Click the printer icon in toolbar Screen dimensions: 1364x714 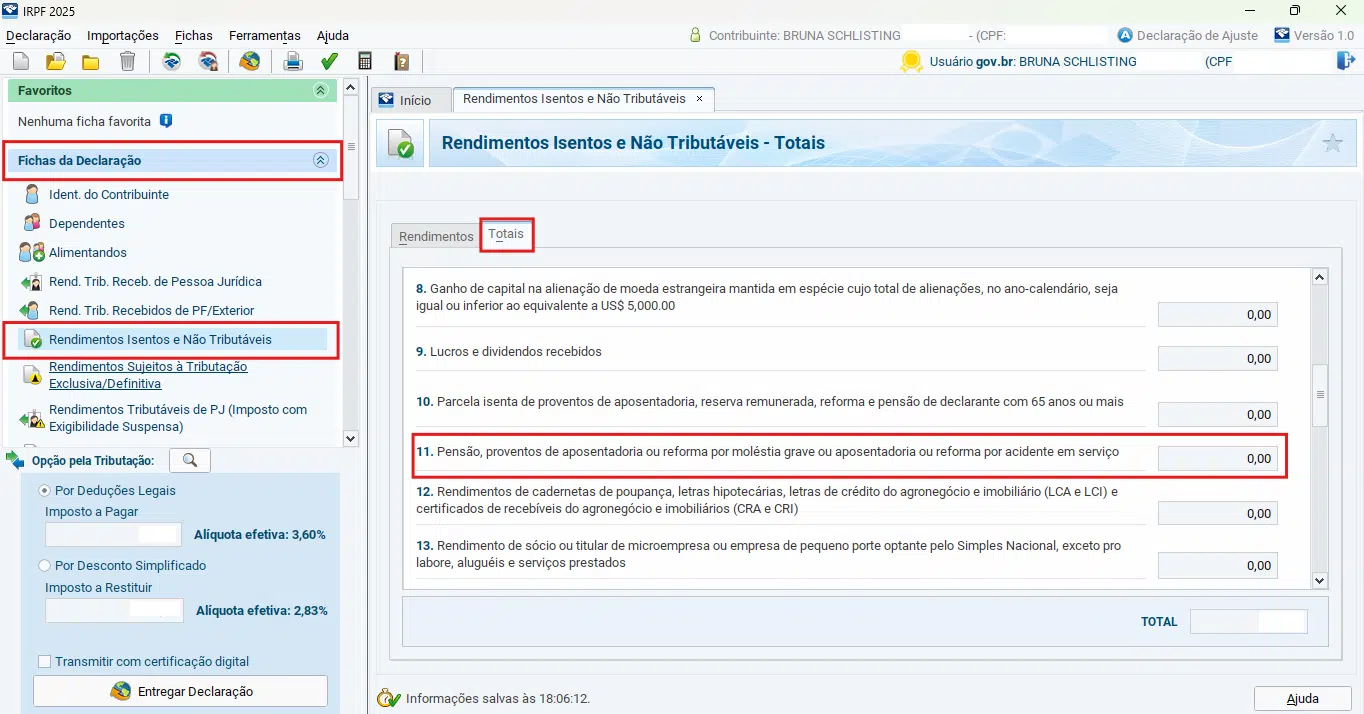tap(293, 62)
